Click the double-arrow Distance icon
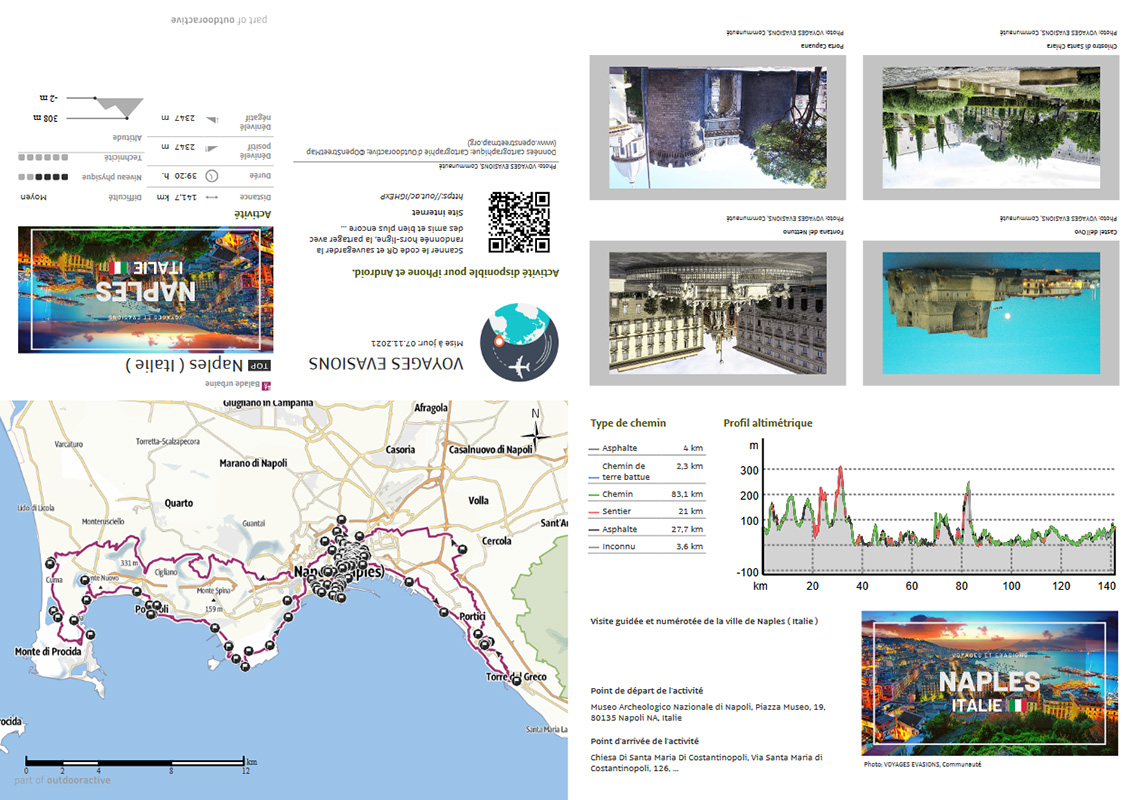This screenshot has height=800, width=1140. tap(212, 197)
